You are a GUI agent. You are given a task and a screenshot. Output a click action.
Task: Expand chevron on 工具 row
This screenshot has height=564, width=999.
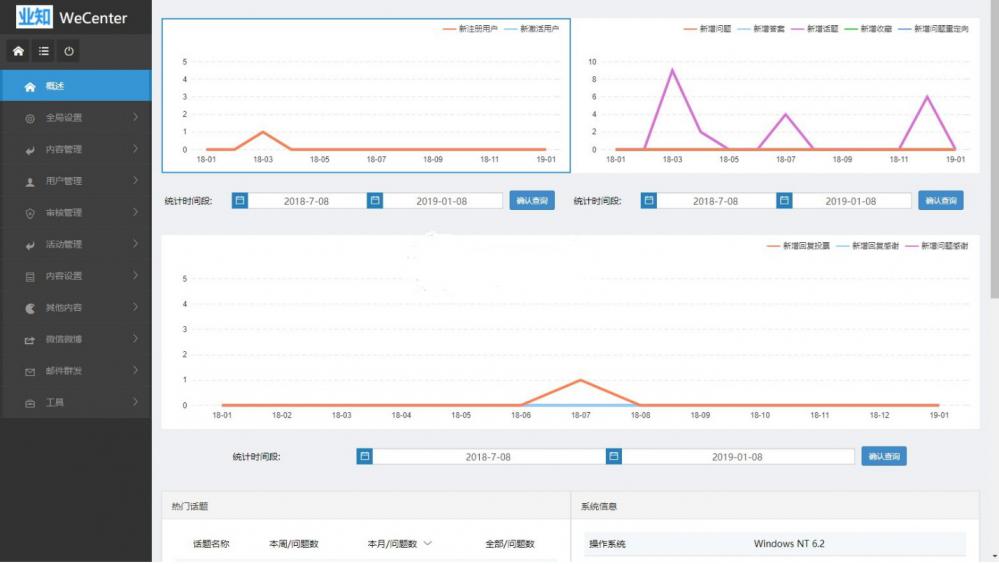(x=136, y=402)
